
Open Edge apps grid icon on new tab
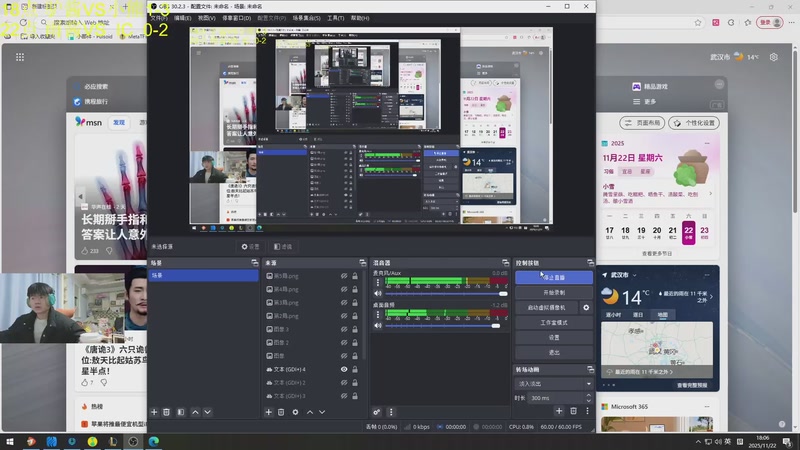click(20, 57)
